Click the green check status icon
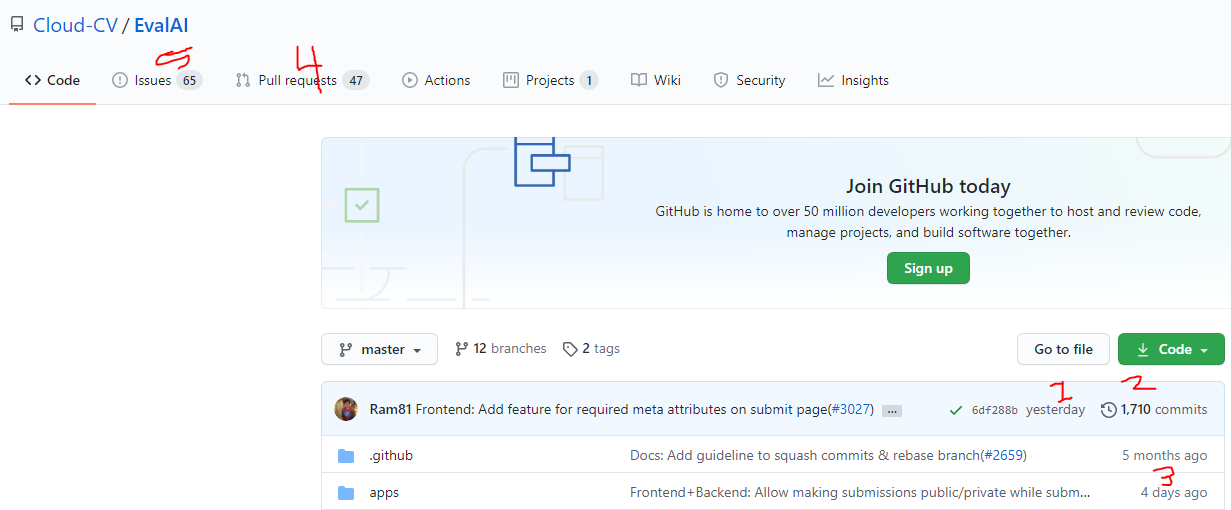This screenshot has height=510, width=1231. tap(956, 410)
